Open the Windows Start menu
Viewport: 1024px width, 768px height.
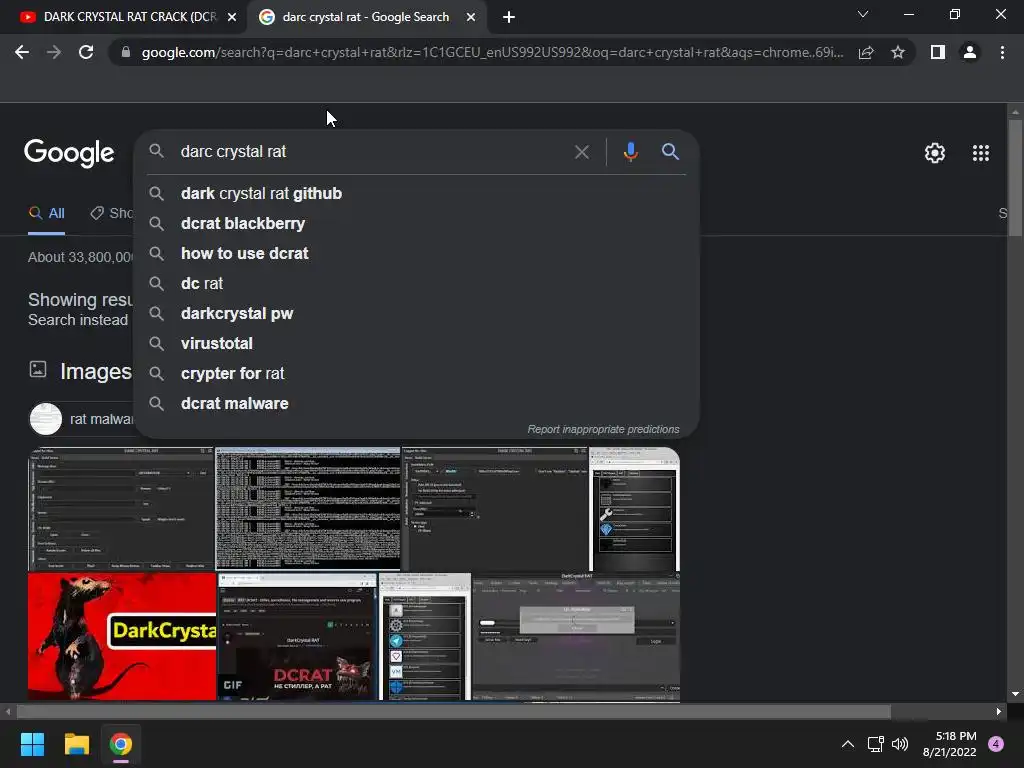point(32,744)
